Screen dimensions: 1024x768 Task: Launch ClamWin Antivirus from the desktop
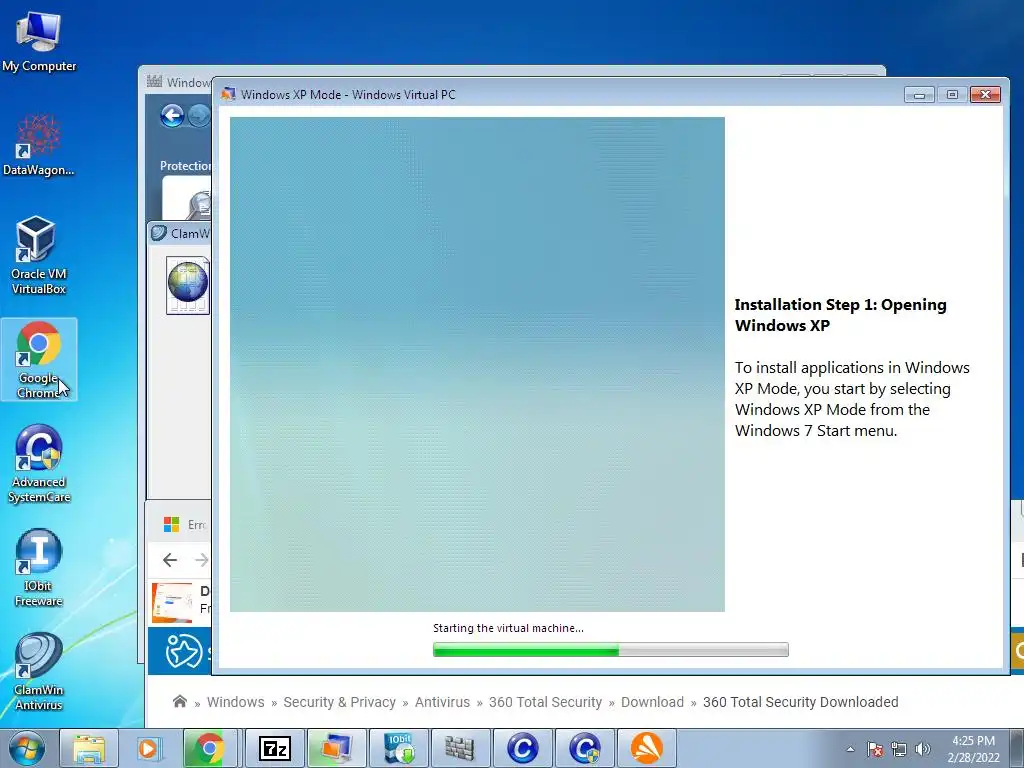pos(39,671)
